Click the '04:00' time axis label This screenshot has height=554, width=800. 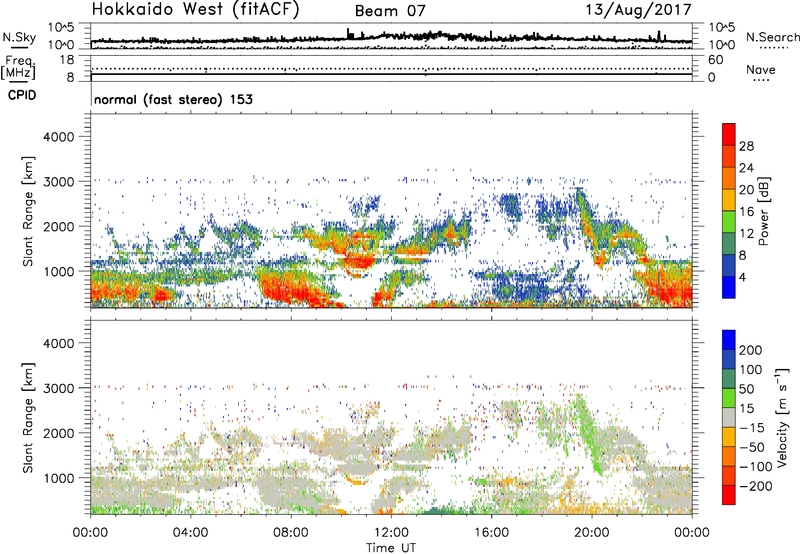(x=191, y=533)
